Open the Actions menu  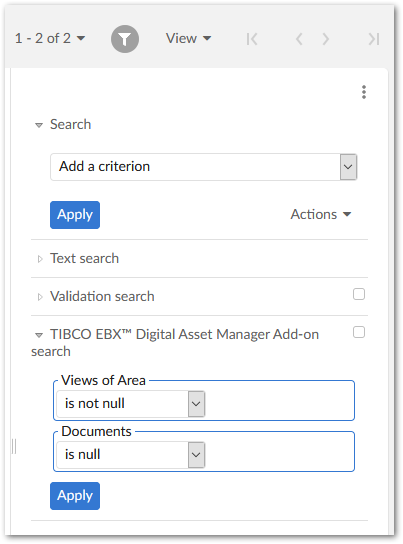pyautogui.click(x=321, y=214)
